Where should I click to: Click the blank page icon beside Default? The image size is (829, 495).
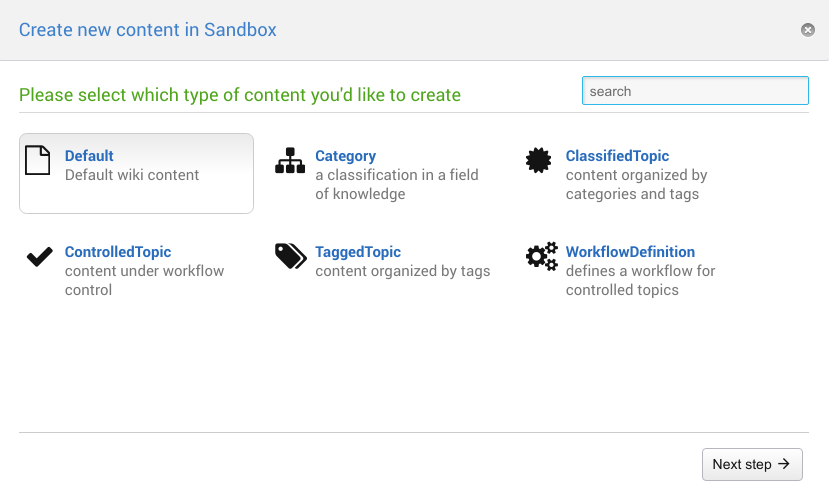[37, 160]
